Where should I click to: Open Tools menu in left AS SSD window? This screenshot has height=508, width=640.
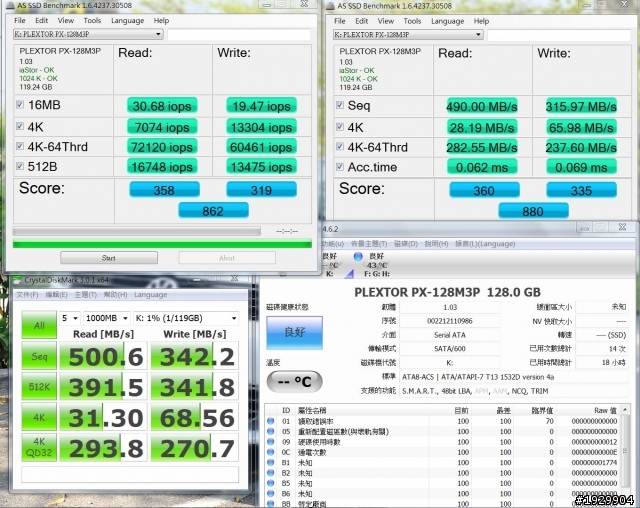coord(92,20)
